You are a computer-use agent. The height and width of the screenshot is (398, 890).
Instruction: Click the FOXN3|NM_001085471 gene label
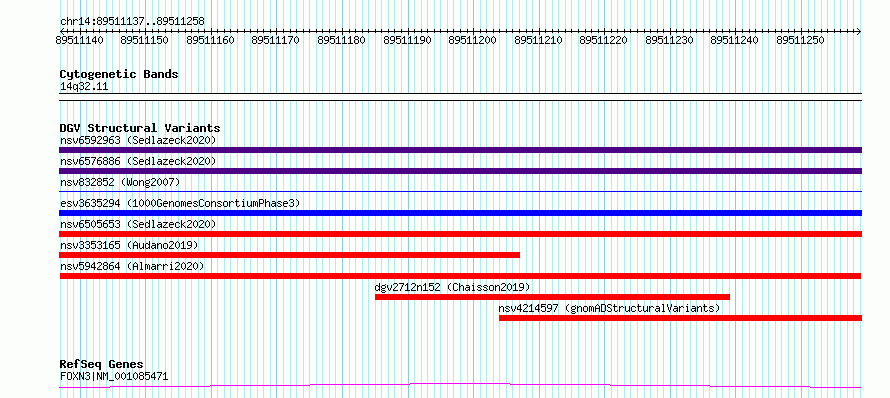[x=114, y=376]
